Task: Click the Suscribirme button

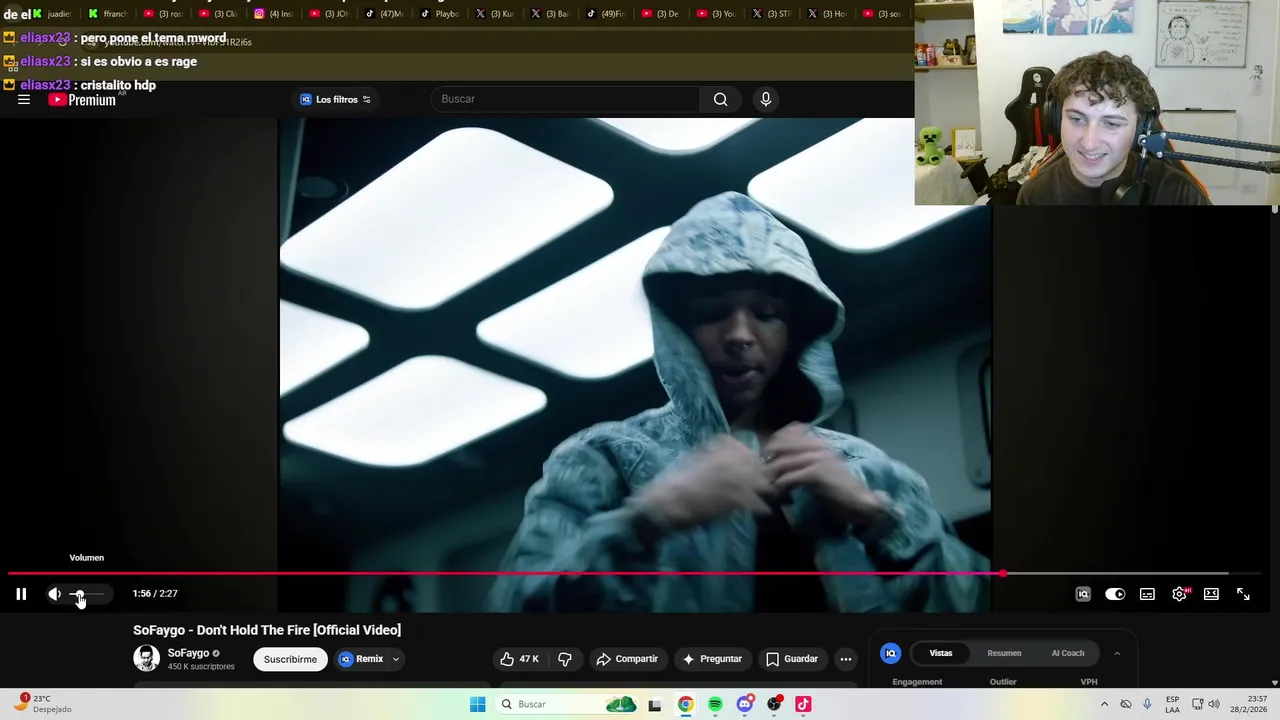Action: point(290,659)
